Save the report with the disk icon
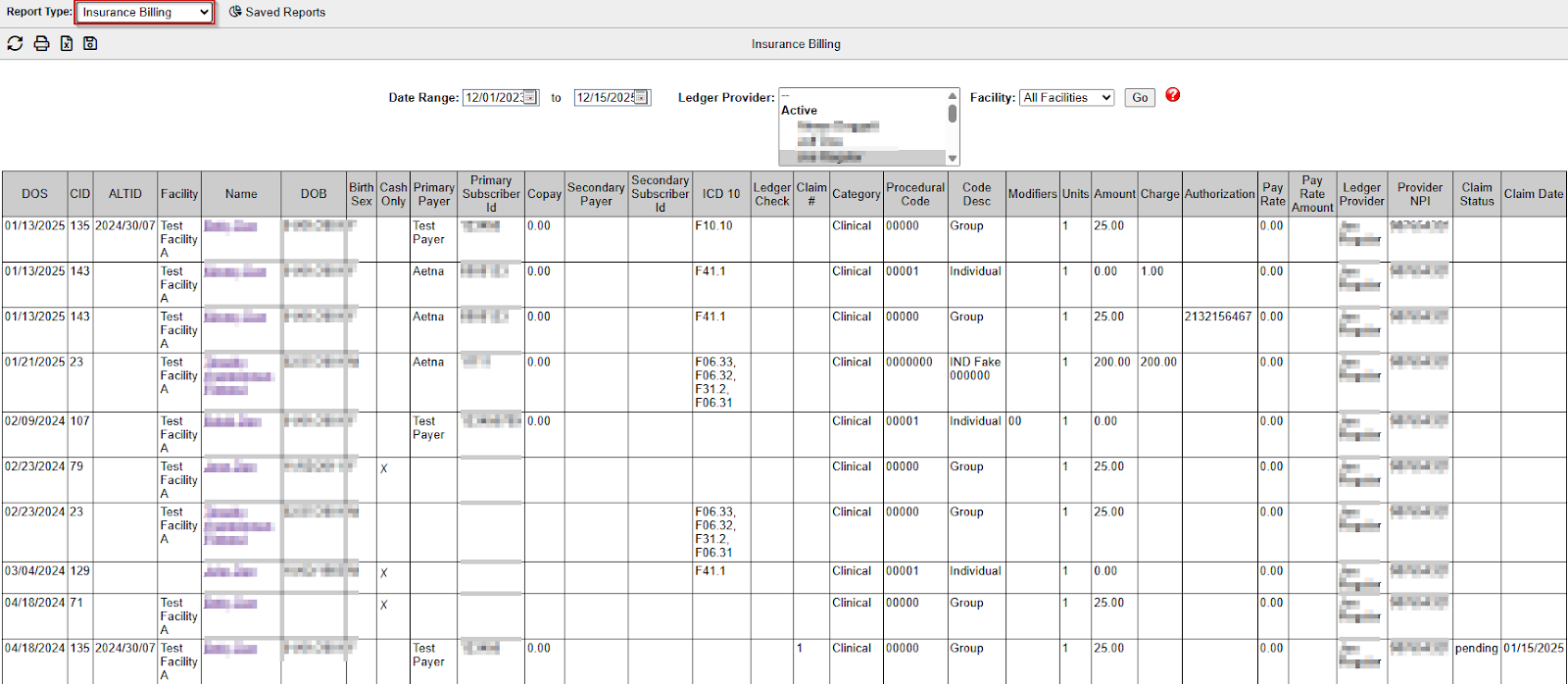The width and height of the screenshot is (1568, 684). click(90, 43)
